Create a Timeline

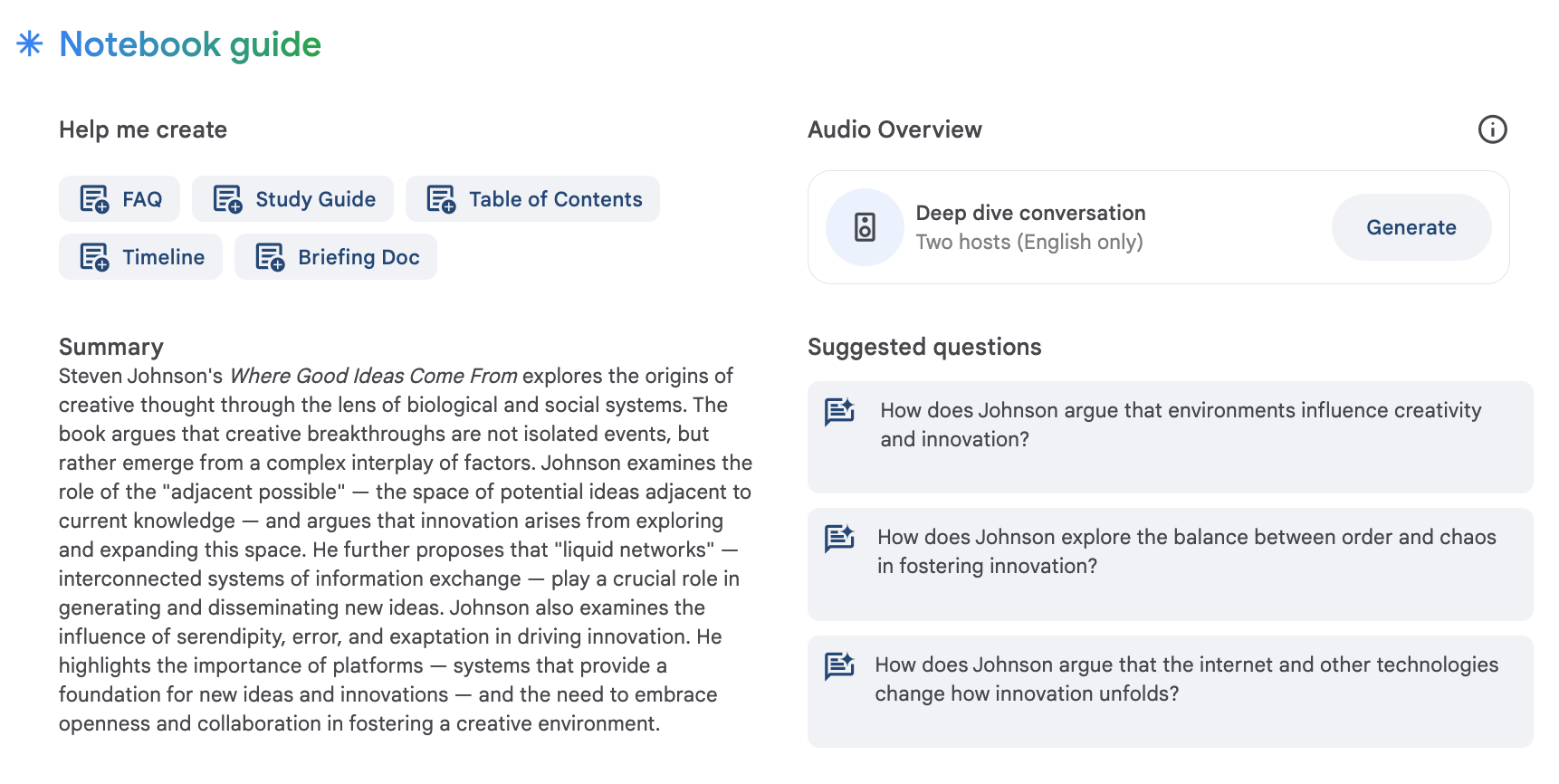[140, 257]
